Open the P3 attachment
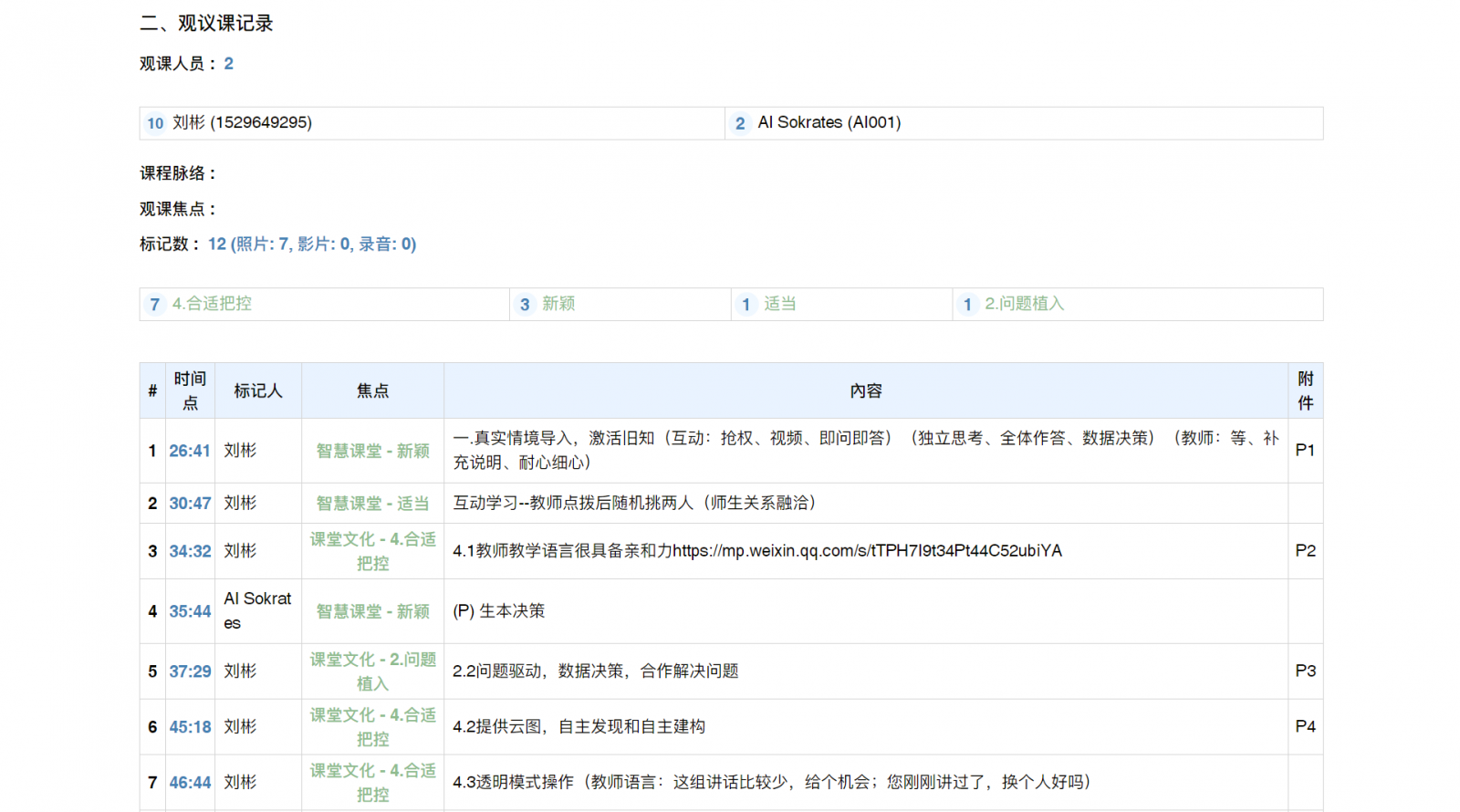The image size is (1460, 812). point(1305,671)
